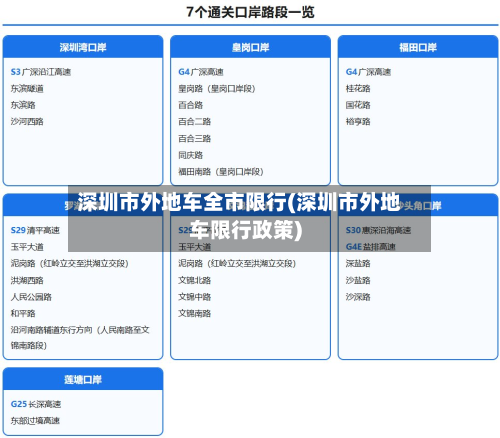Click 东滨路 in 深圳湾口岸 card
The width and height of the screenshot is (500, 438).
click(x=23, y=105)
